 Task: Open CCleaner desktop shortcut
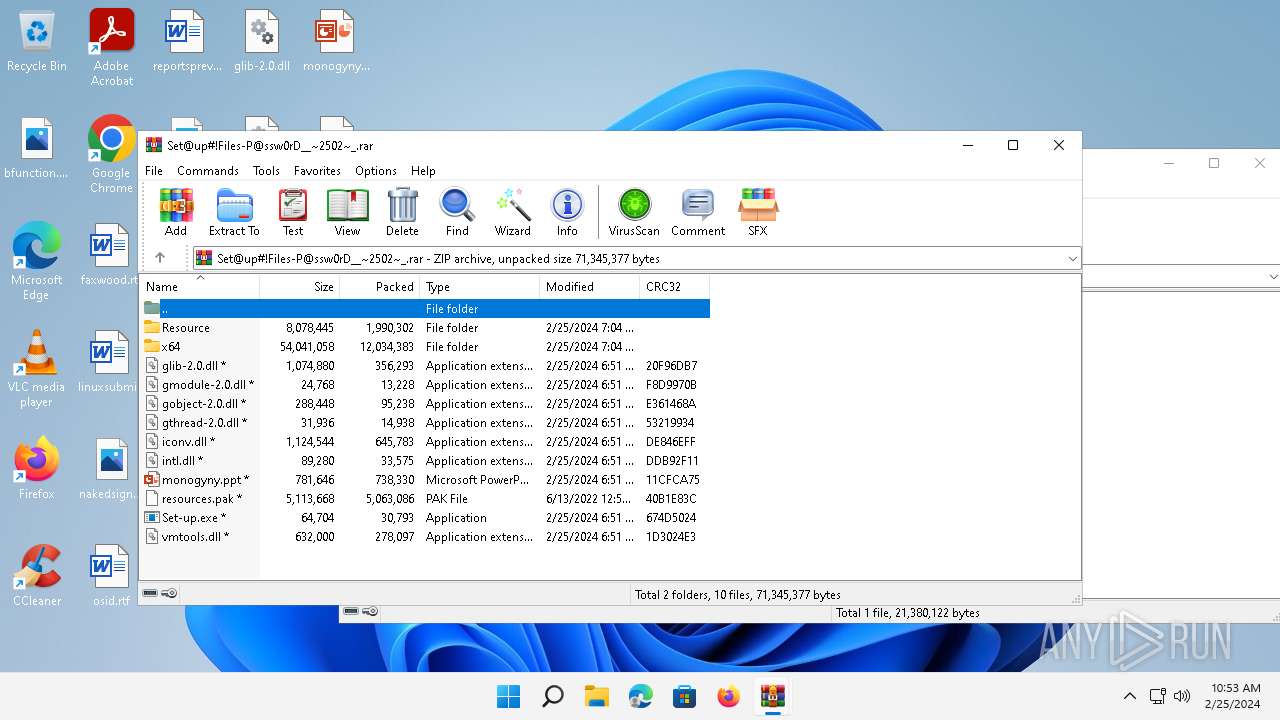click(x=37, y=575)
